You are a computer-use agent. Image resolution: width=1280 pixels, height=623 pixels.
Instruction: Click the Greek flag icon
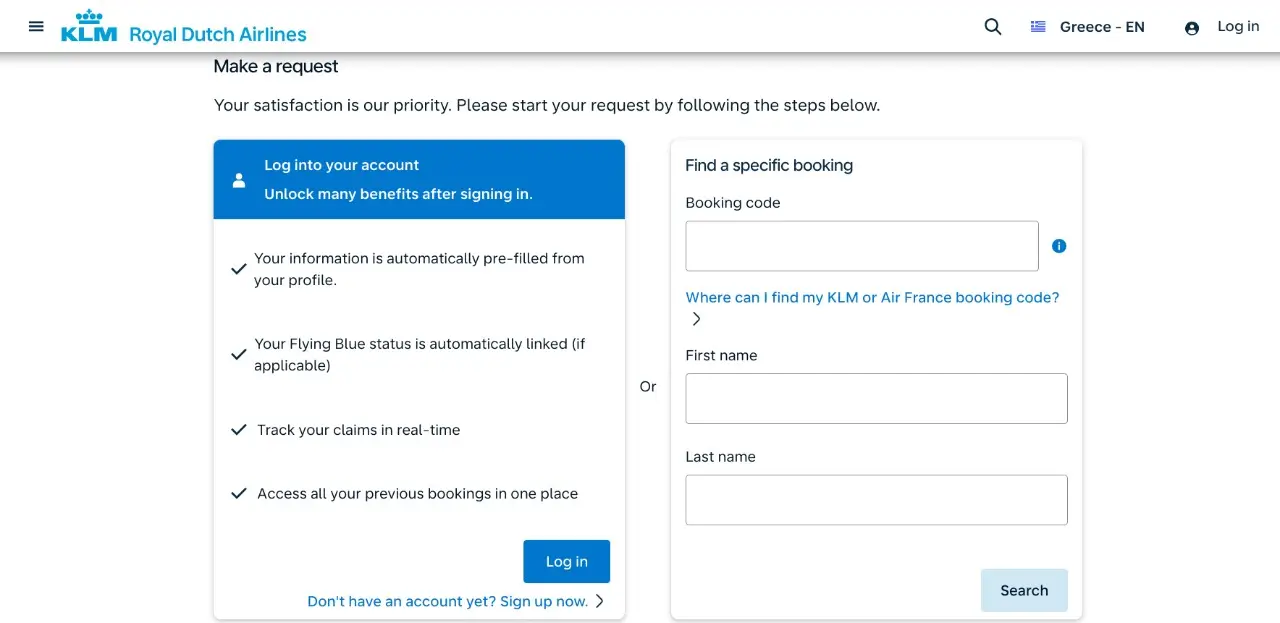pos(1038,27)
